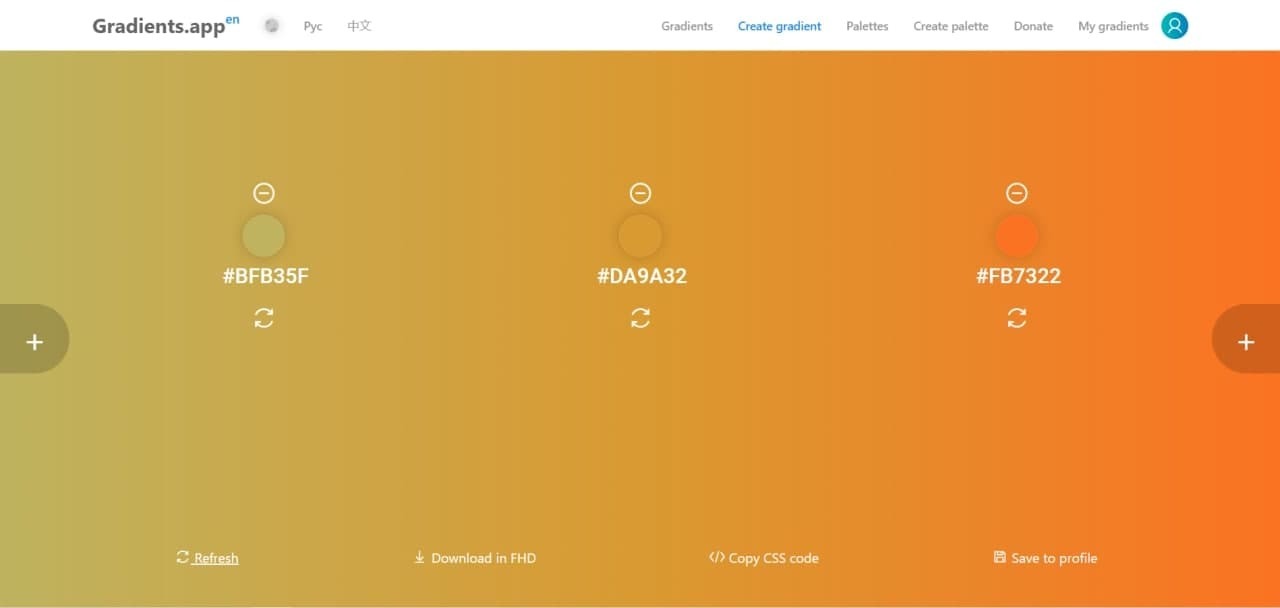Refresh the gradient

click(207, 558)
